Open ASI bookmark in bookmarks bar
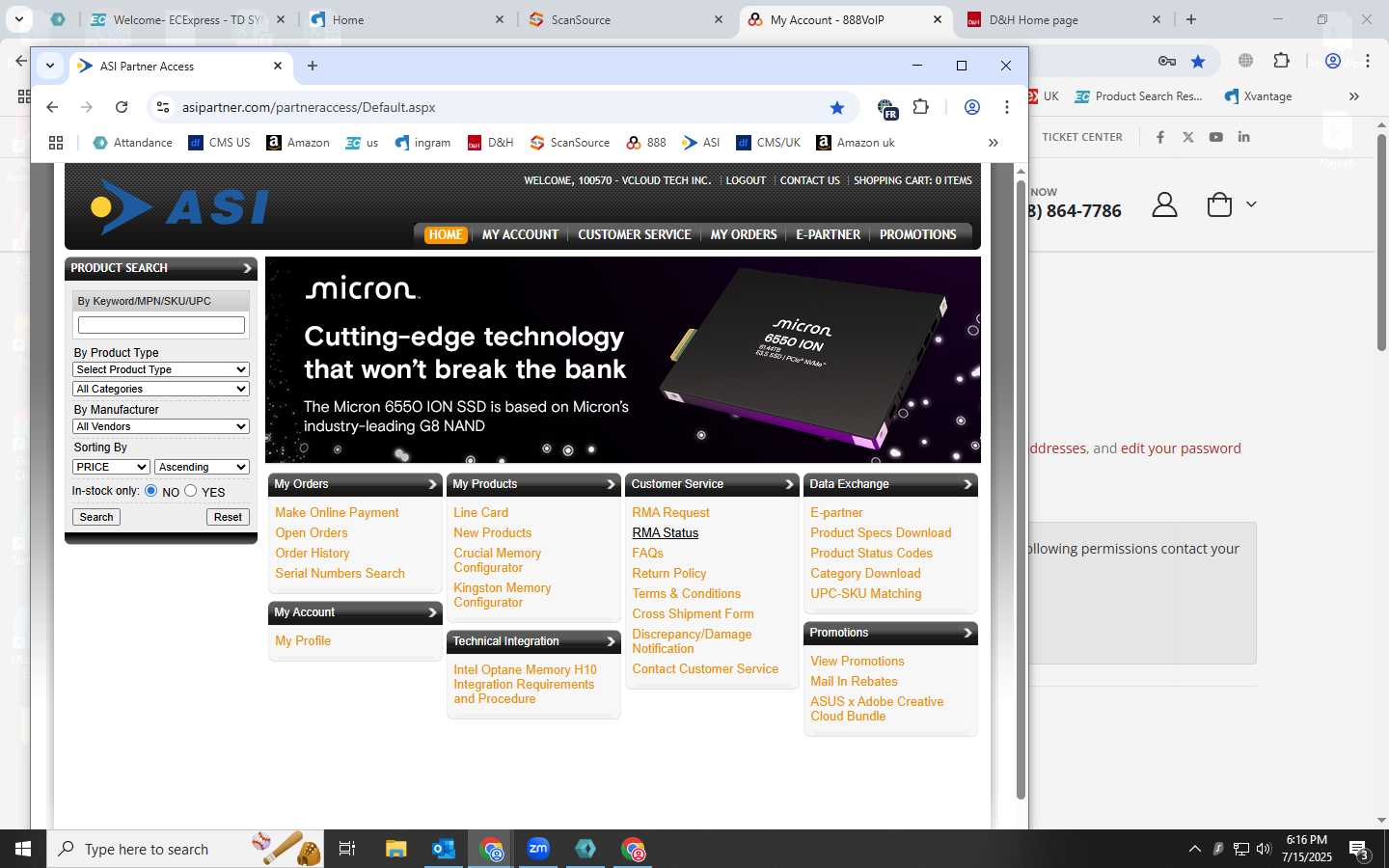1389x868 pixels. [701, 143]
